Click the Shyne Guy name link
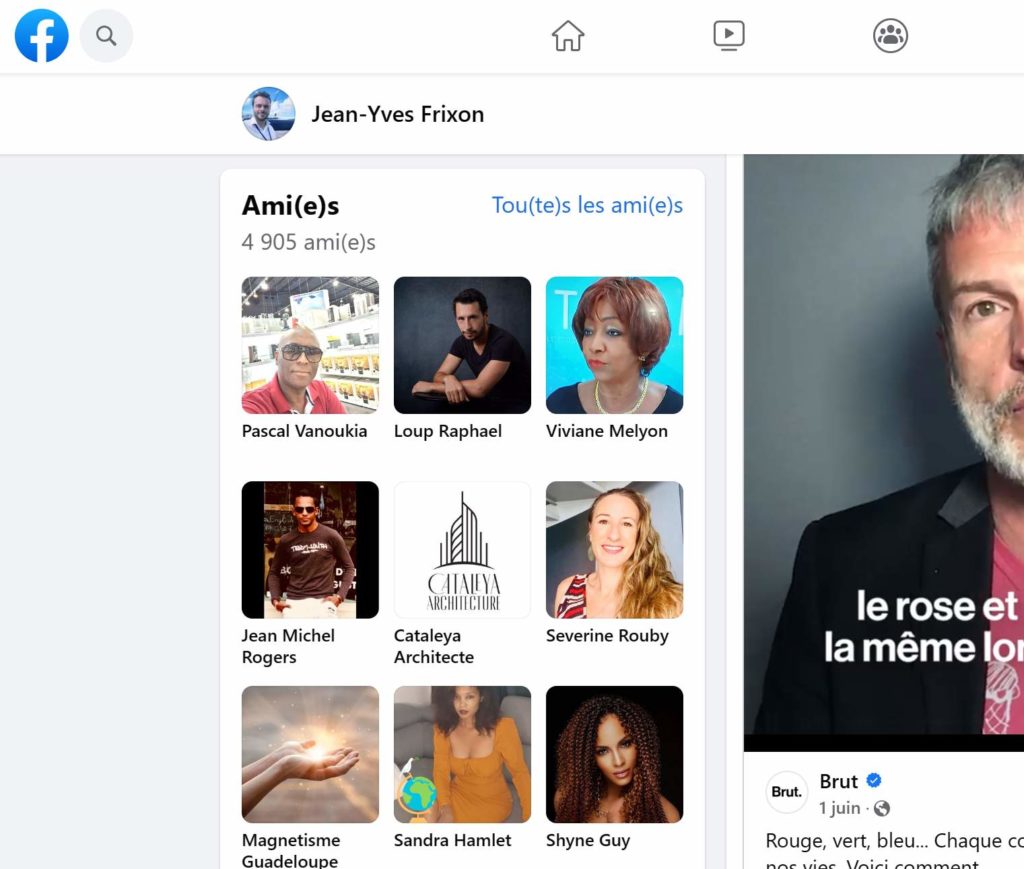This screenshot has width=1024, height=869. tap(588, 840)
